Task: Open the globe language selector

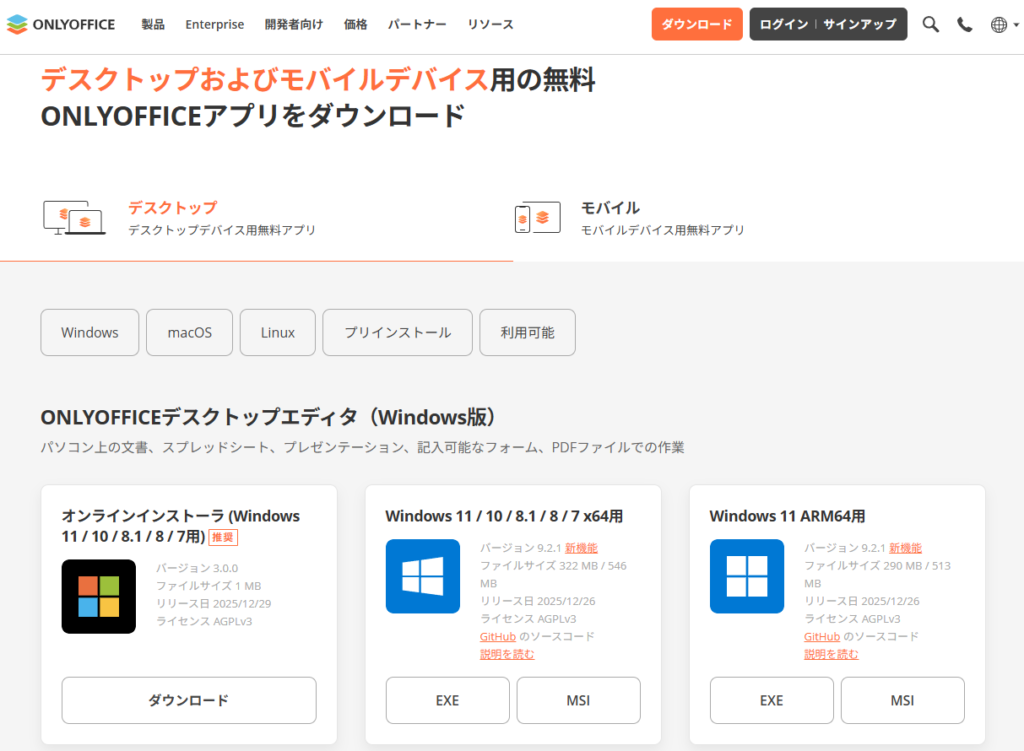Action: click(x=999, y=24)
